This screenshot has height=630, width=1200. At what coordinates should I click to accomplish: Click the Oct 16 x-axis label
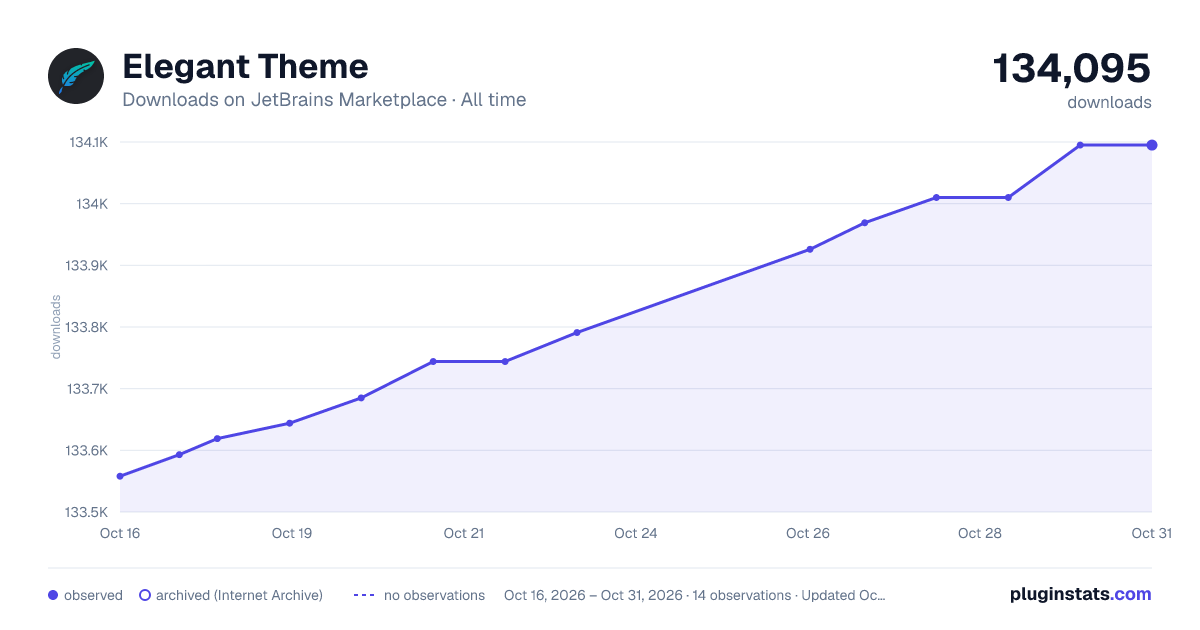pos(120,533)
